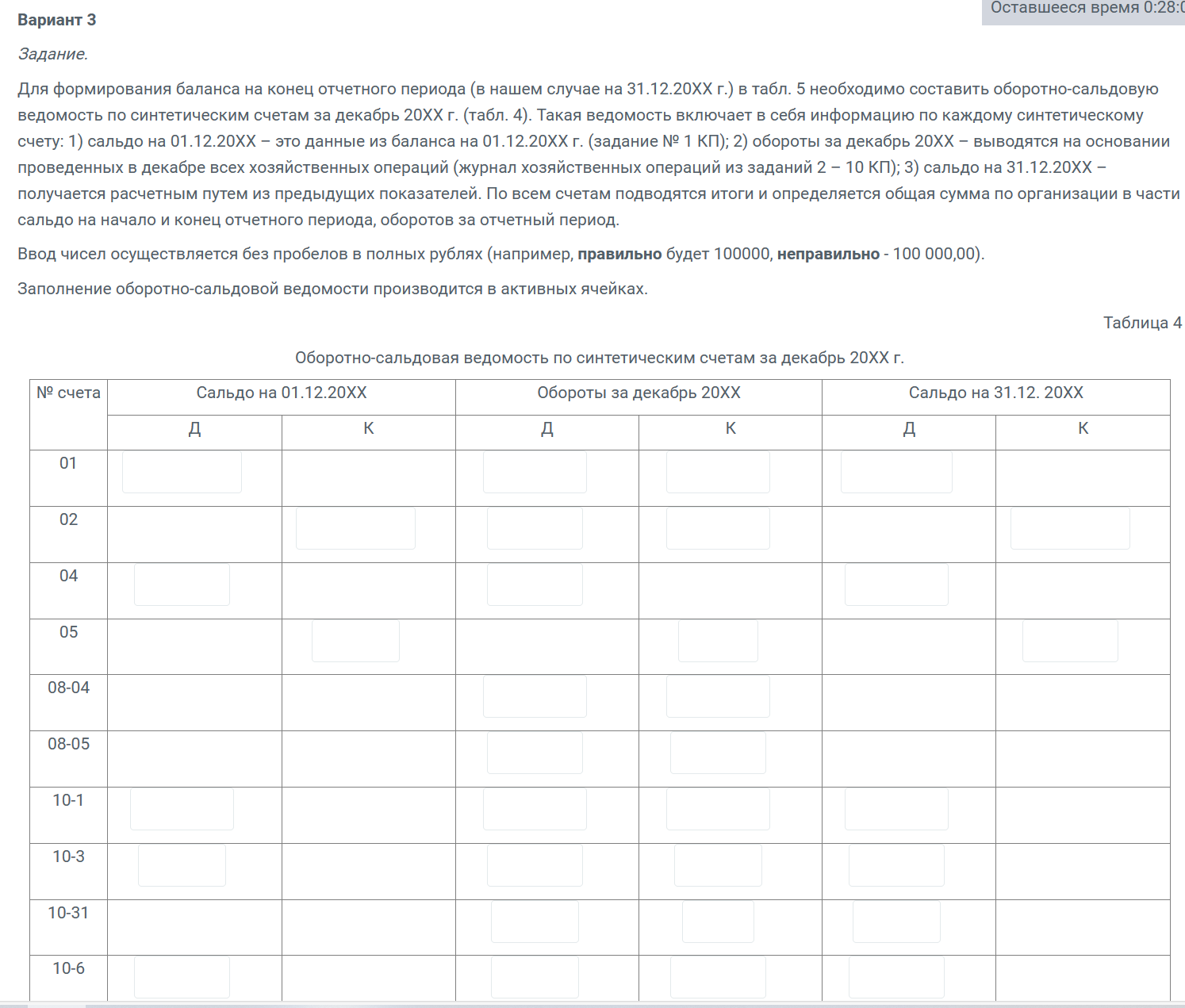1185x1008 pixels.
Task: Click account 02 closing credit balance field
Action: [1070, 528]
